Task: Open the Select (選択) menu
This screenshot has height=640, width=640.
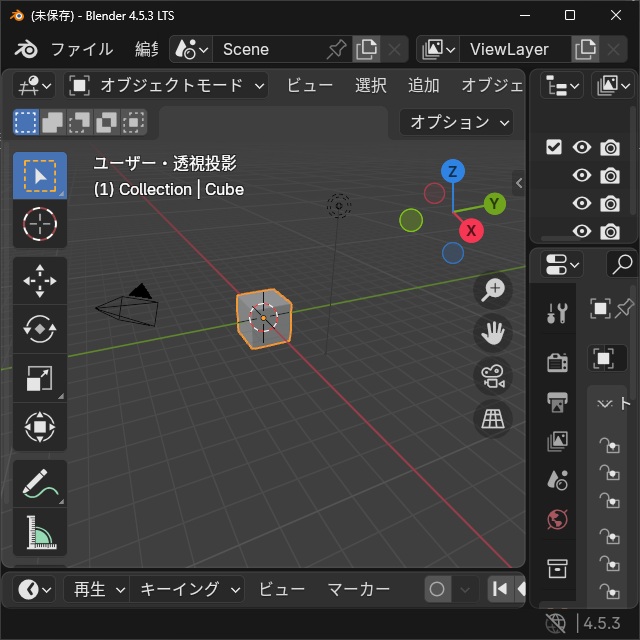Action: point(371,85)
